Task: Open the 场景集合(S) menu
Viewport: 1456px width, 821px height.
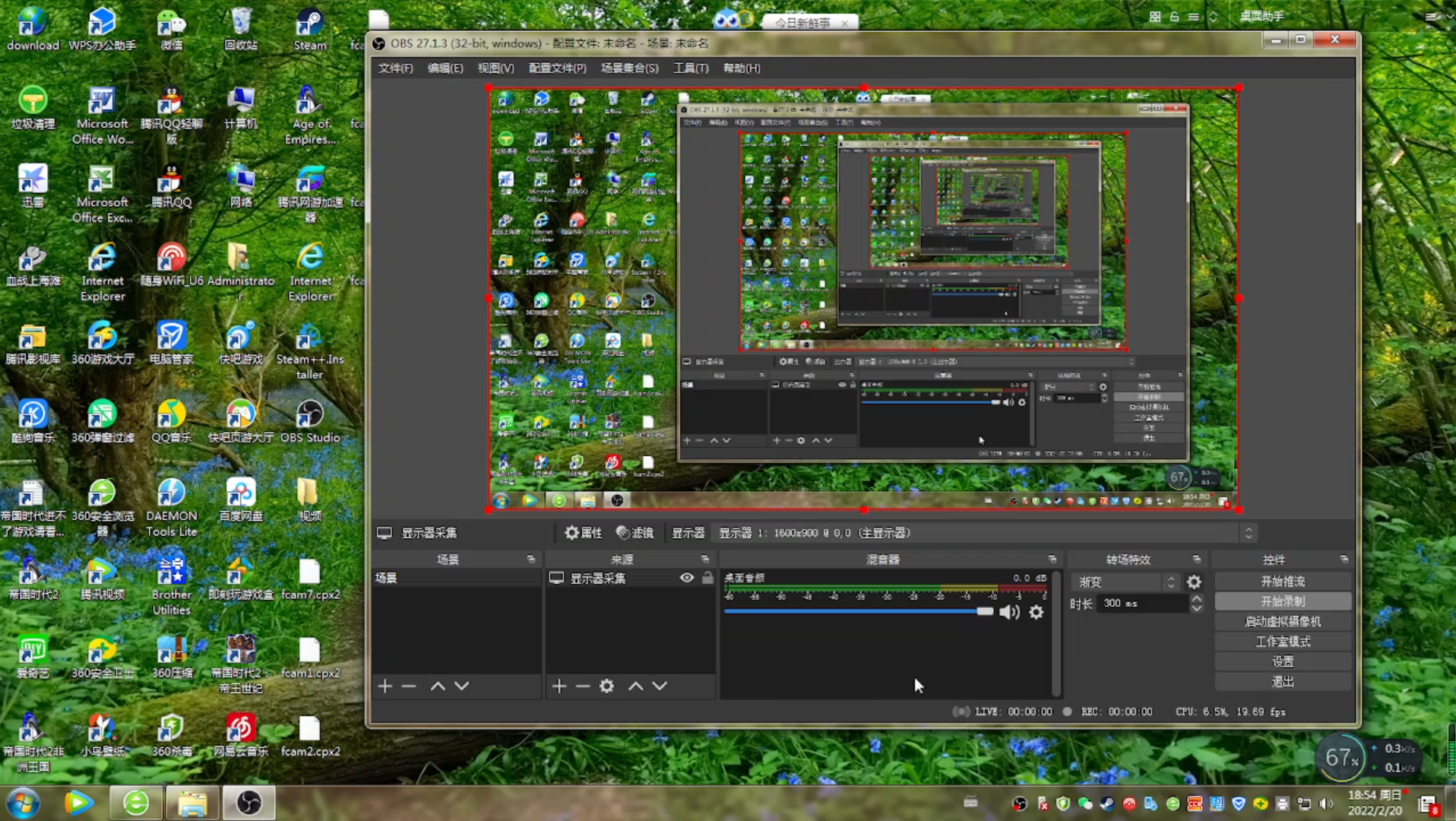Action: click(629, 68)
